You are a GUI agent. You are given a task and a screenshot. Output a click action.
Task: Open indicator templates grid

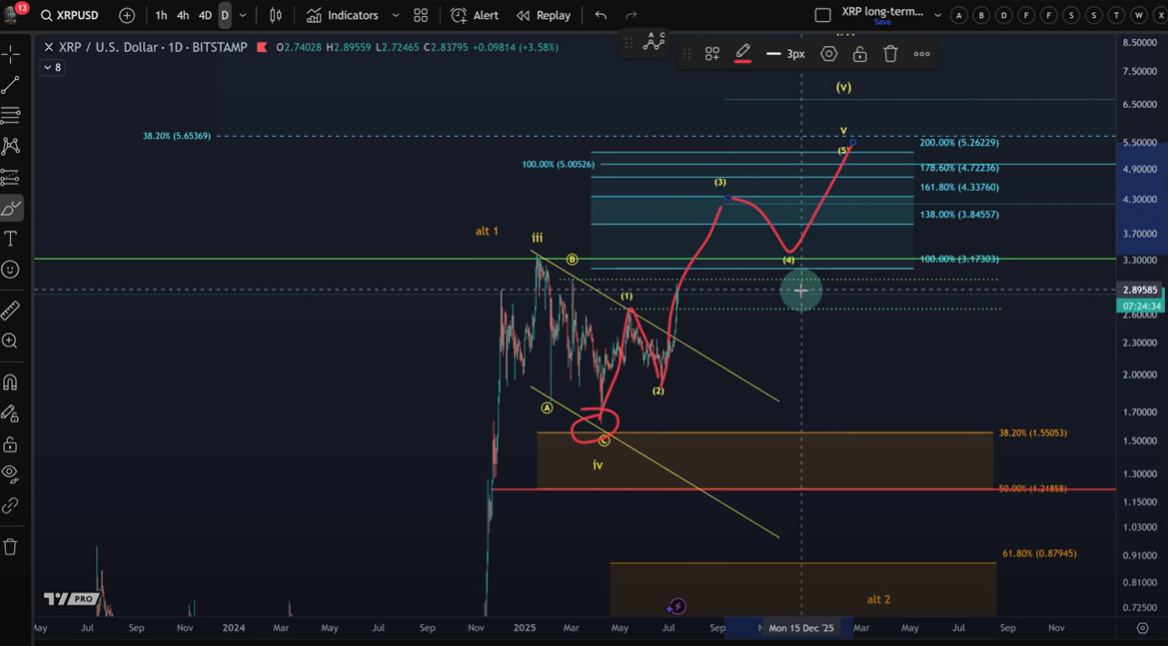point(421,15)
